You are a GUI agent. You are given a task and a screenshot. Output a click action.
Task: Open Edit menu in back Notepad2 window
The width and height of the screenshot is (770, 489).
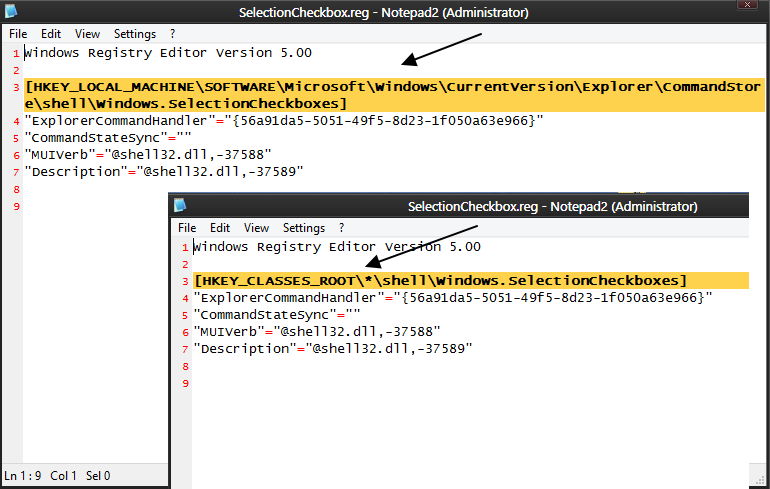(51, 34)
